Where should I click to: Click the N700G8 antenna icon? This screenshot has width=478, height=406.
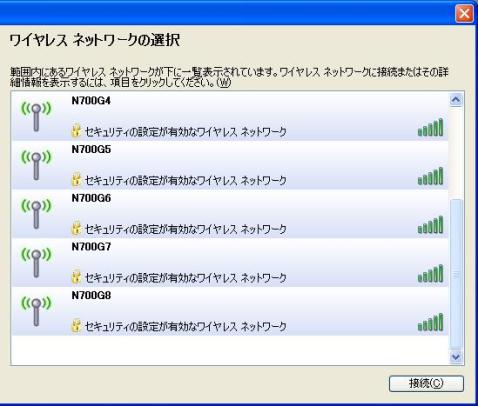[36, 311]
